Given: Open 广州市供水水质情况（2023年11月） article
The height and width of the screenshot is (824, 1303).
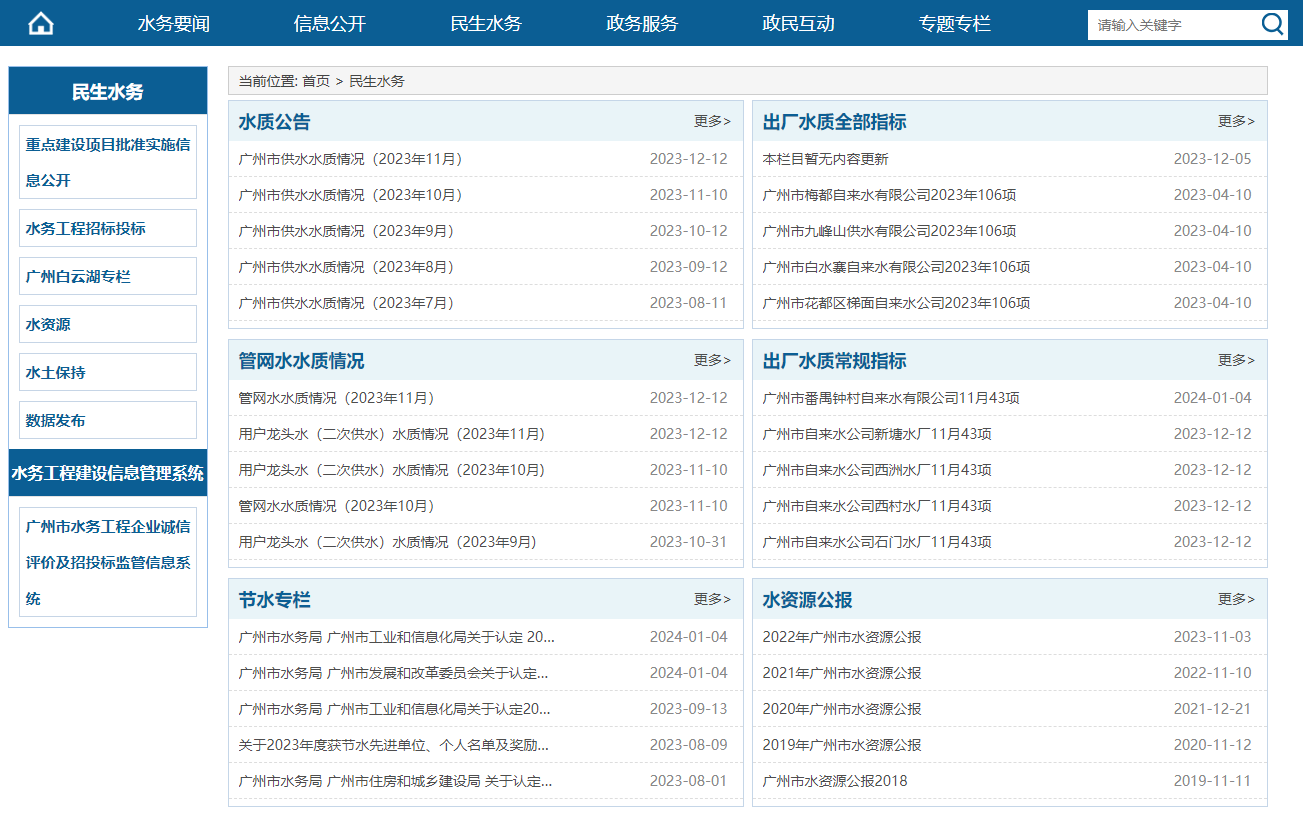Looking at the screenshot, I should [350, 159].
